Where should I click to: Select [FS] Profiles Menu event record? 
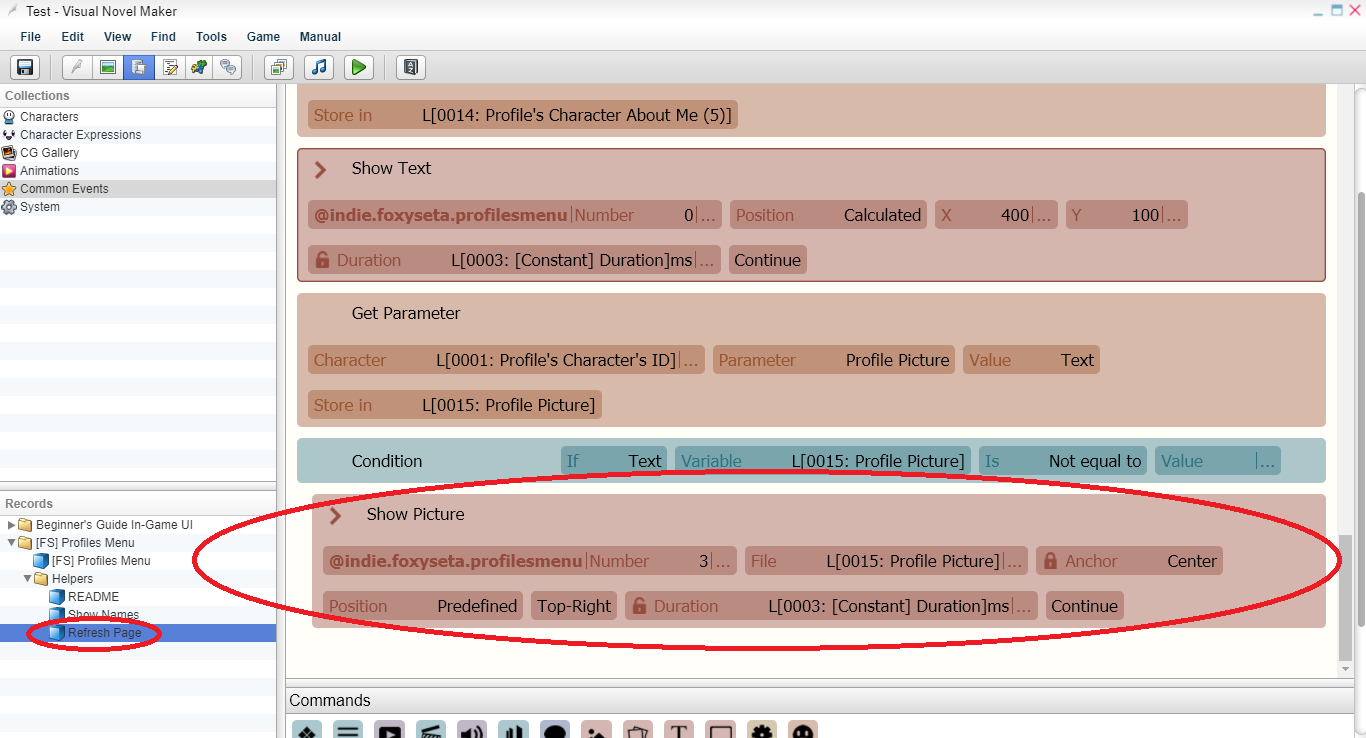(100, 561)
